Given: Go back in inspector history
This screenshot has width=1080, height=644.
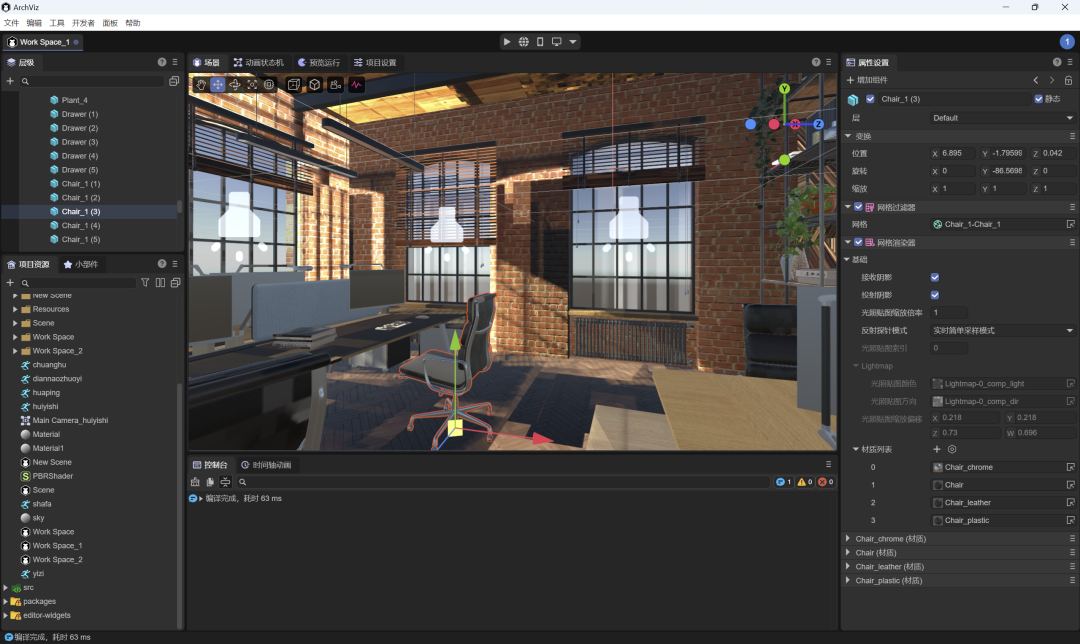Looking at the screenshot, I should pyautogui.click(x=1036, y=81).
